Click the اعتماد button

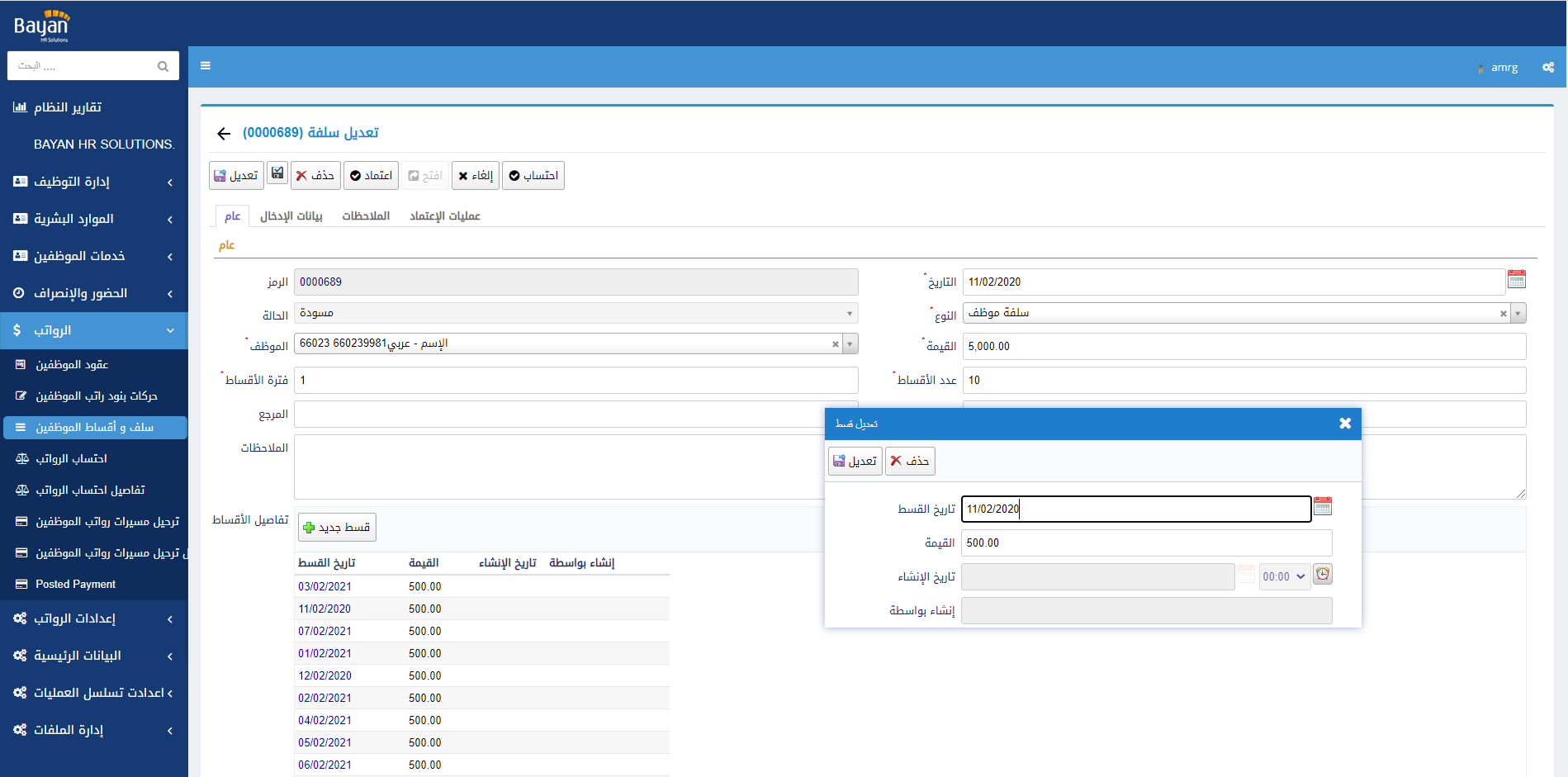(x=371, y=175)
